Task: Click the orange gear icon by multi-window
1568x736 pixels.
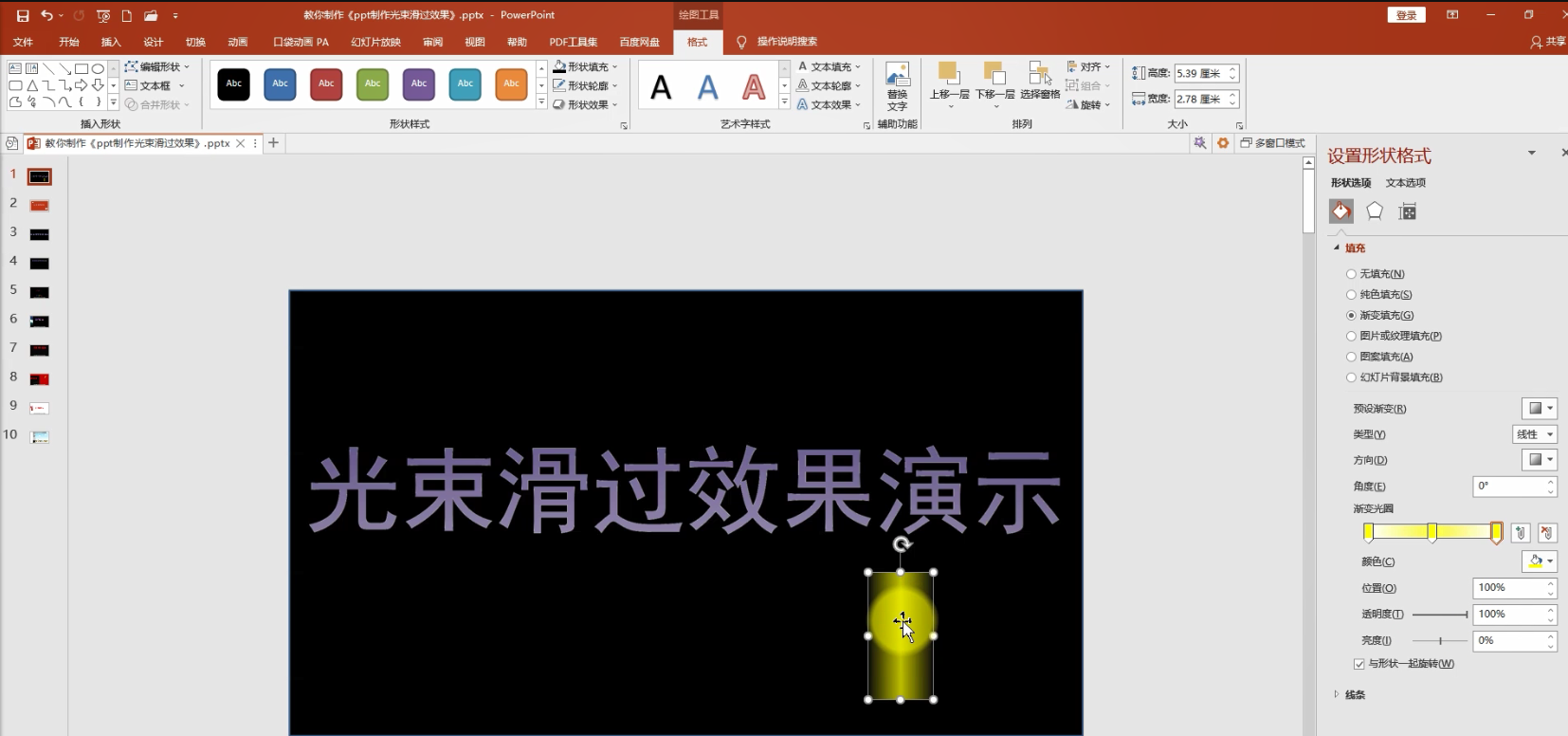Action: pos(1223,143)
